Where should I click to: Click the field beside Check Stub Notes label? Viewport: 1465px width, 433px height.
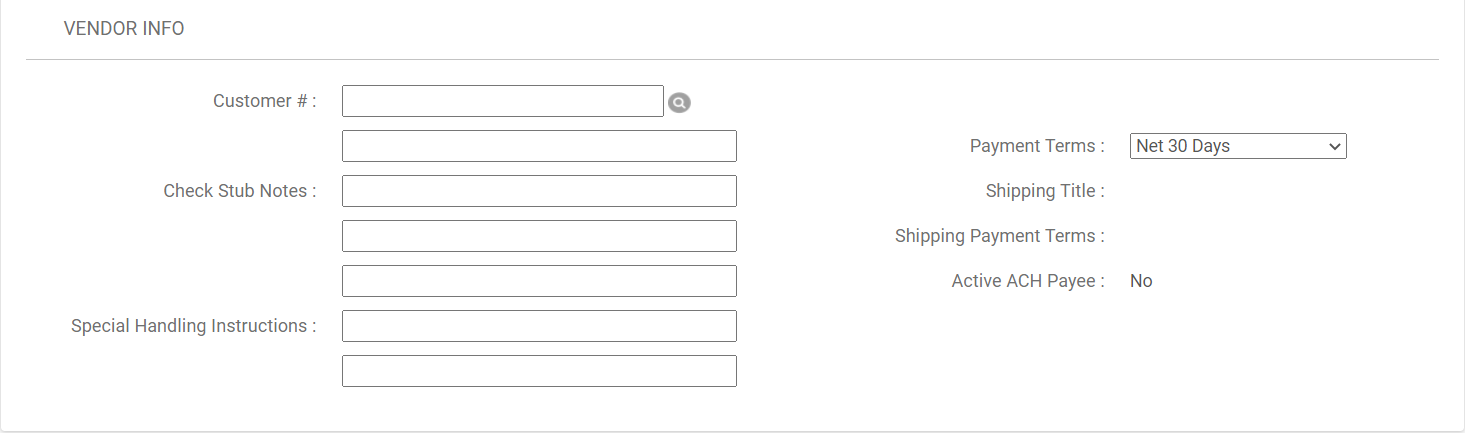(539, 191)
